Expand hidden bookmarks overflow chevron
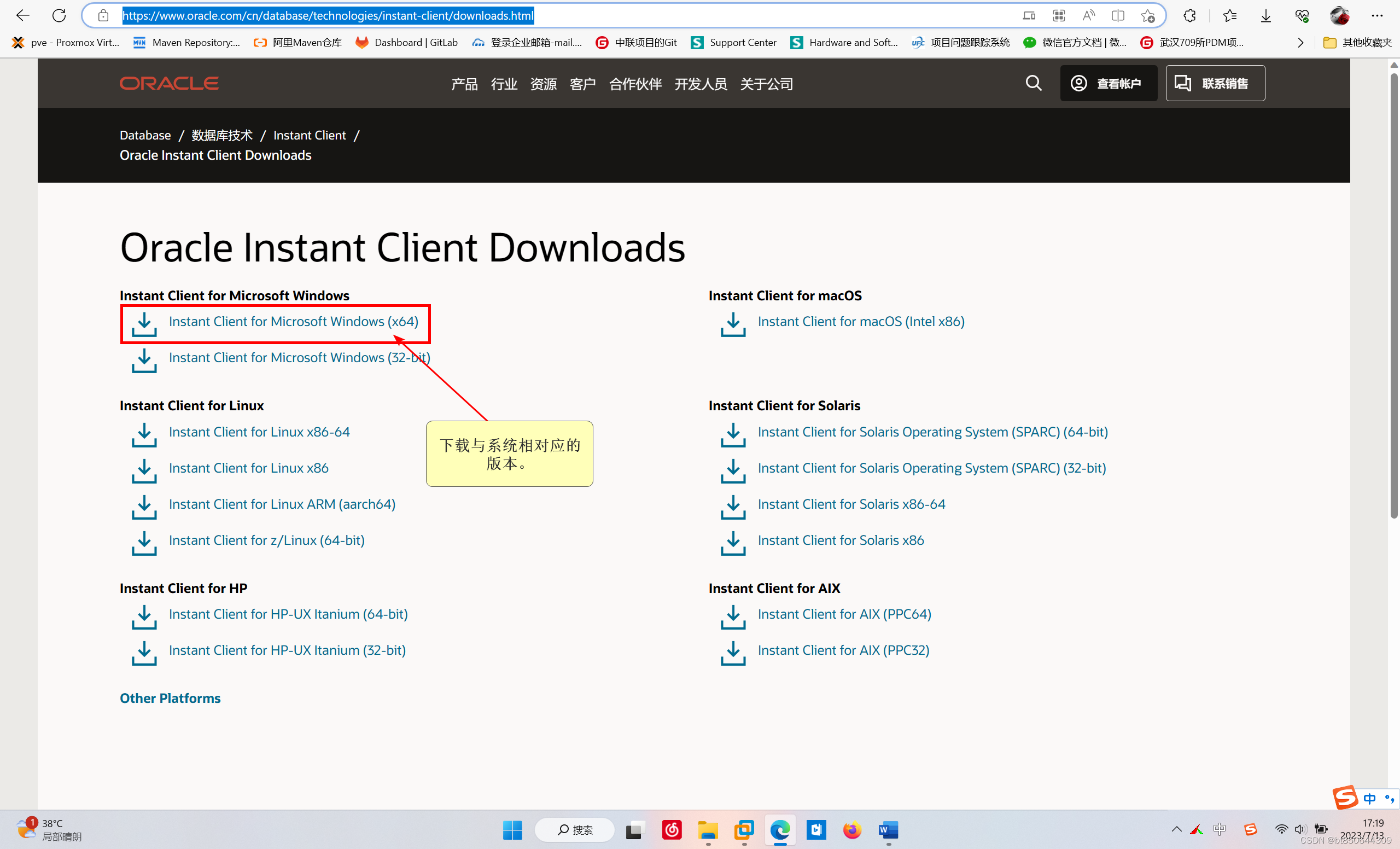 click(x=1300, y=43)
